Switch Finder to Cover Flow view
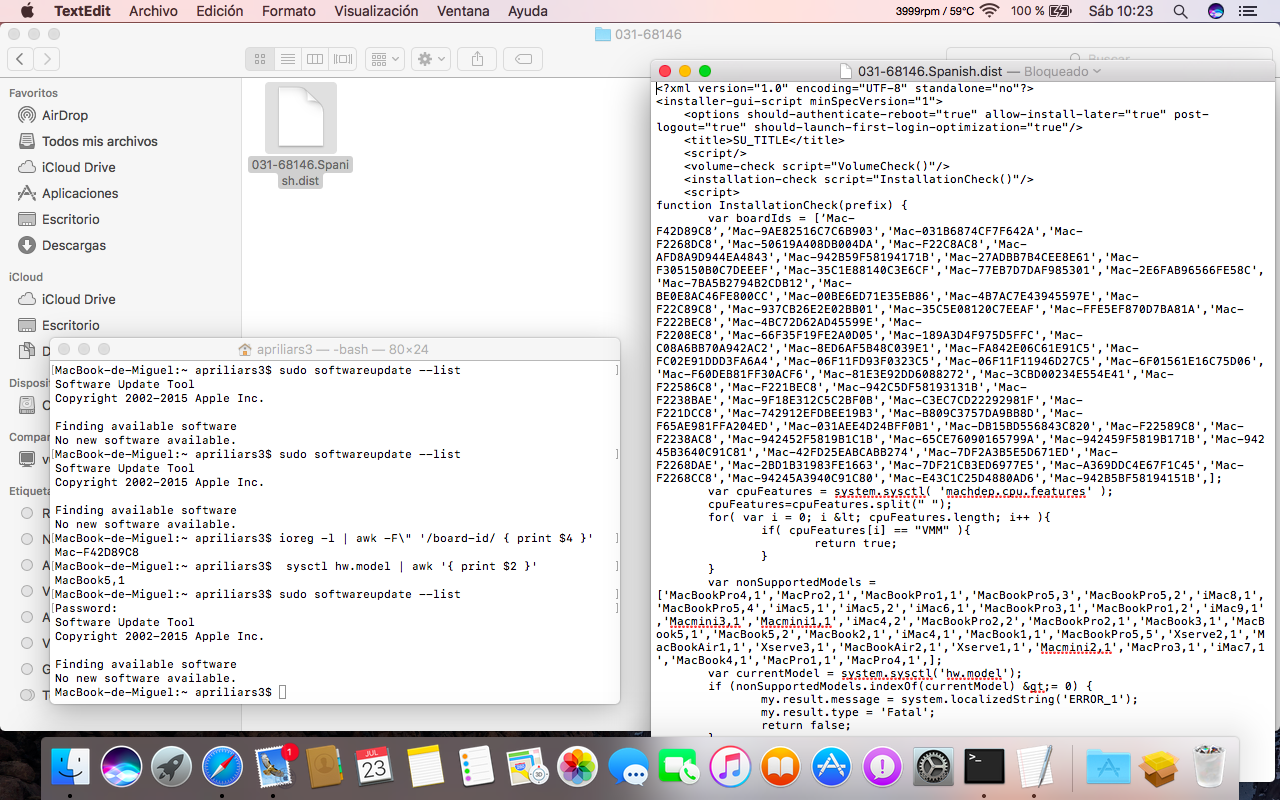Viewport: 1280px width, 800px height. click(343, 59)
